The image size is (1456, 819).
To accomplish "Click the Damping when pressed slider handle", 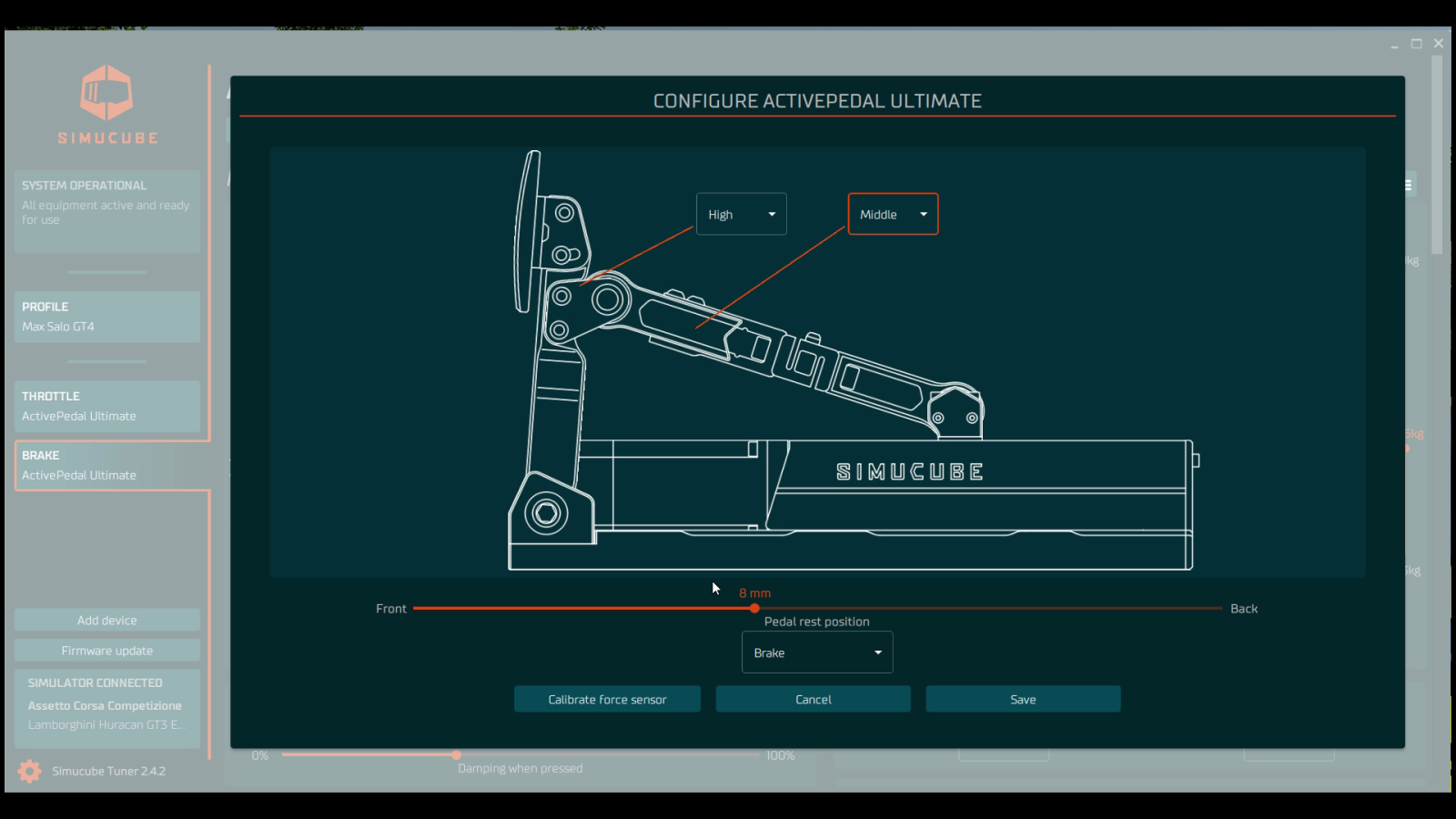I will [x=457, y=754].
